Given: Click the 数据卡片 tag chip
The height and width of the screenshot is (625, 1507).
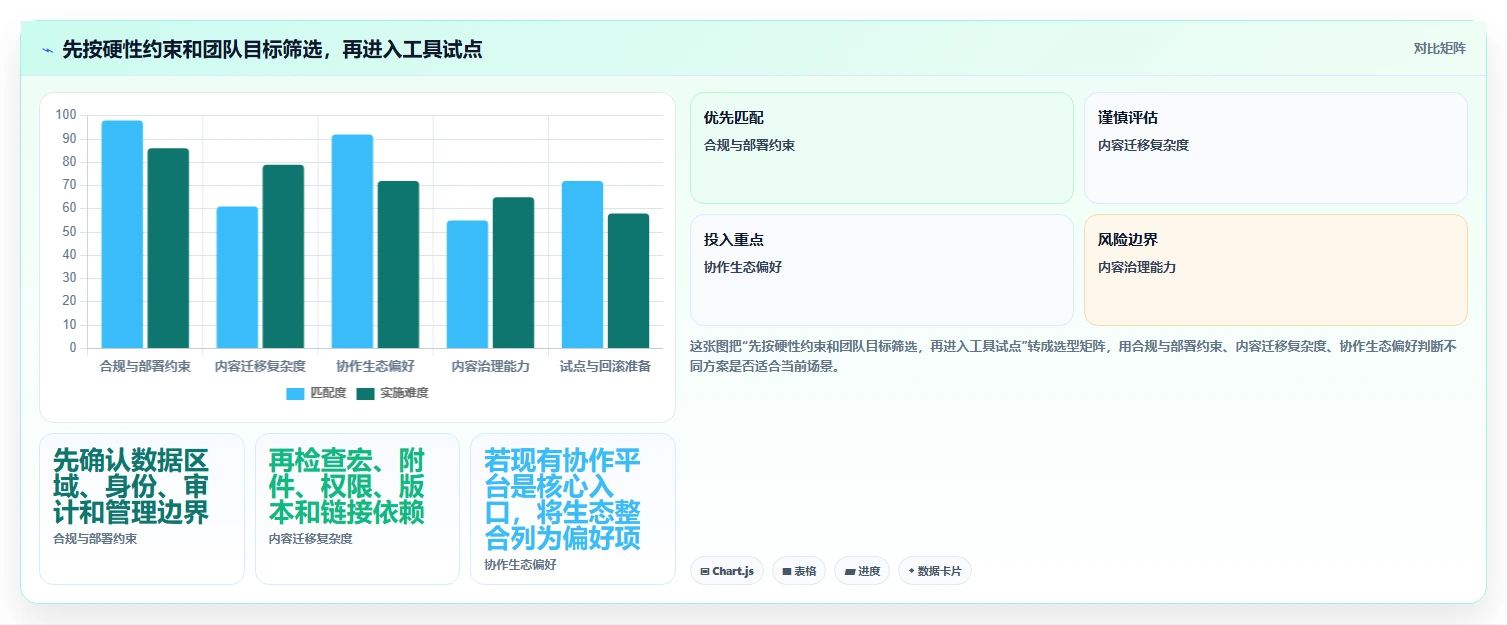Looking at the screenshot, I should pos(935,571).
